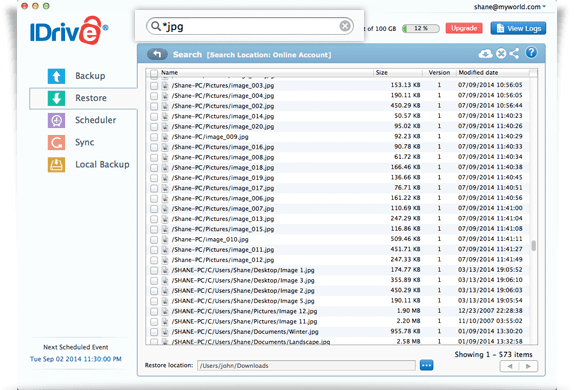Select /Shane-PC/Pictures/image_013.jpg file name

point(223,219)
